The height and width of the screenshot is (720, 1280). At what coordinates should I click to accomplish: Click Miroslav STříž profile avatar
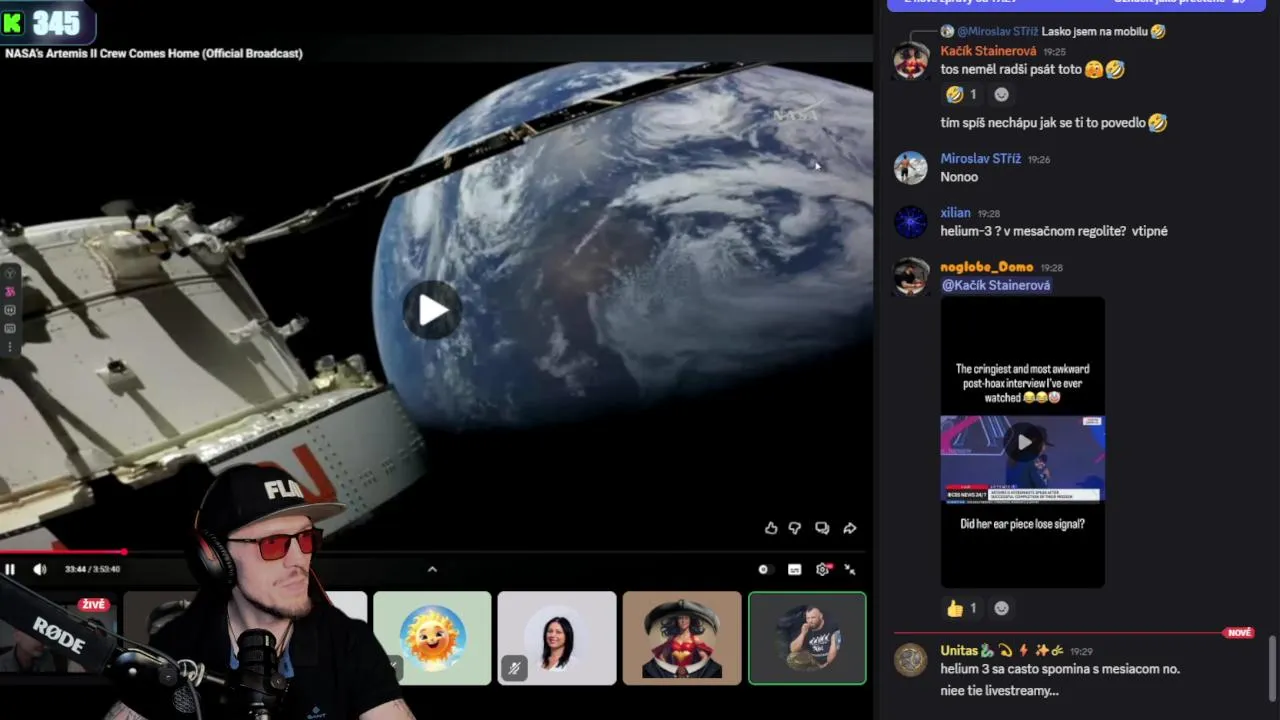pyautogui.click(x=910, y=168)
